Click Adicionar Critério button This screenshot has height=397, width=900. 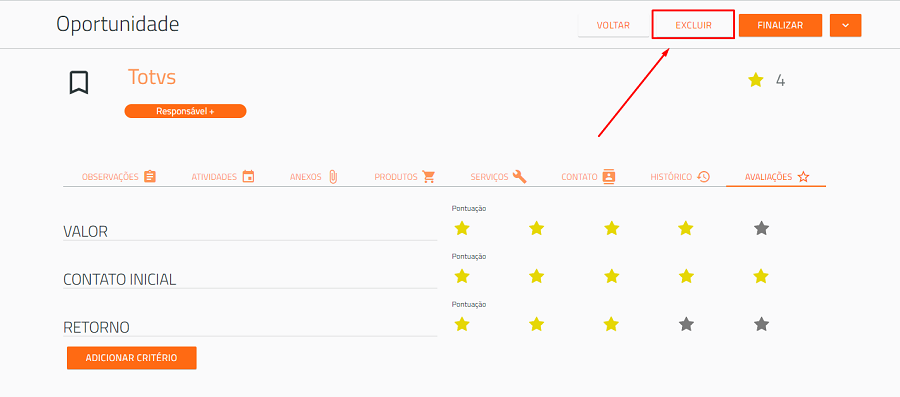point(131,358)
